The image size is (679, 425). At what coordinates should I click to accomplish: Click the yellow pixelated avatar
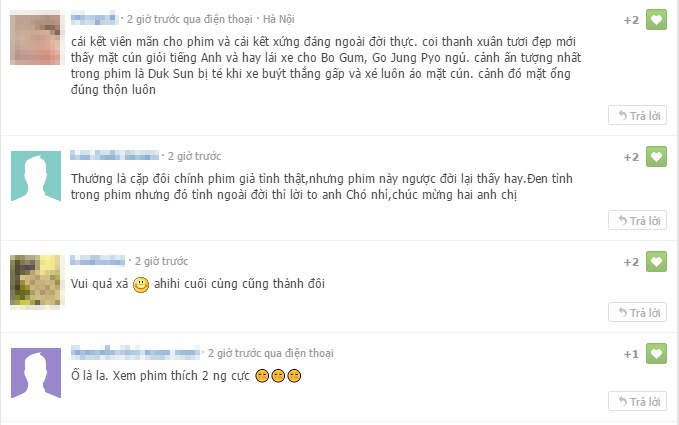pyautogui.click(x=36, y=281)
